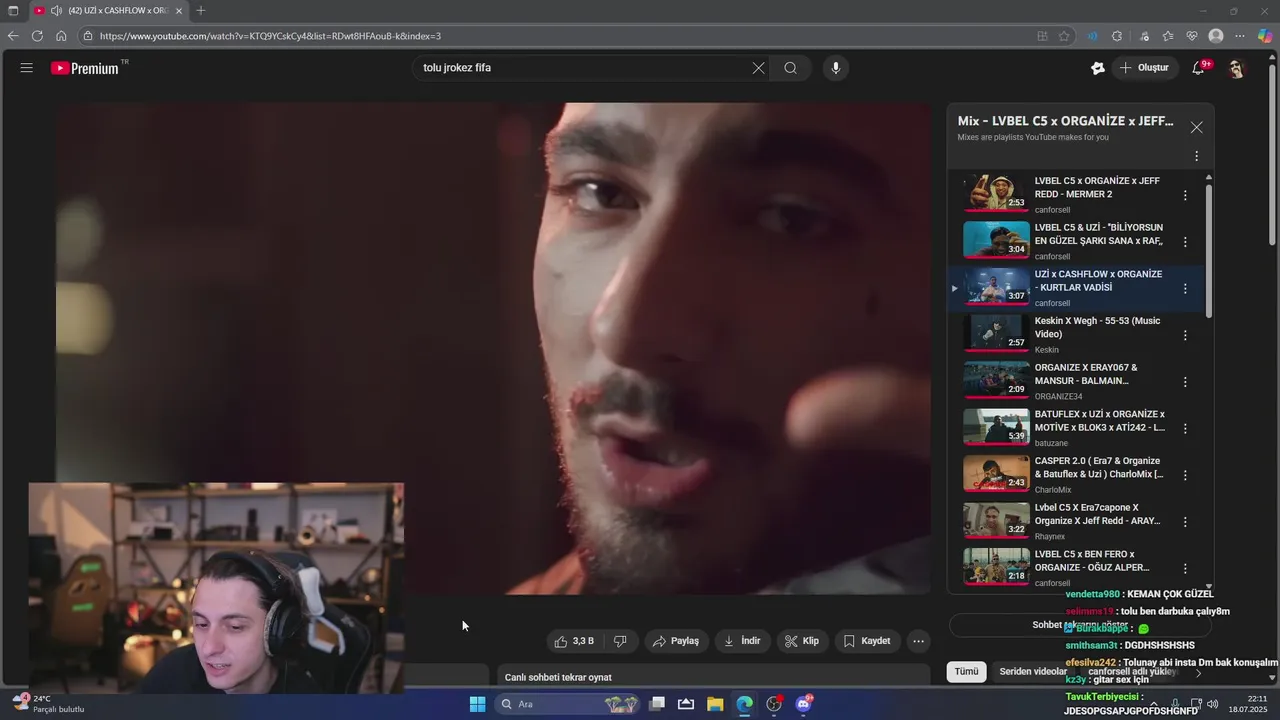Screen dimensions: 1280x720
Task: Close the UZİ x CASHFLOW browser tab
Action: click(179, 11)
